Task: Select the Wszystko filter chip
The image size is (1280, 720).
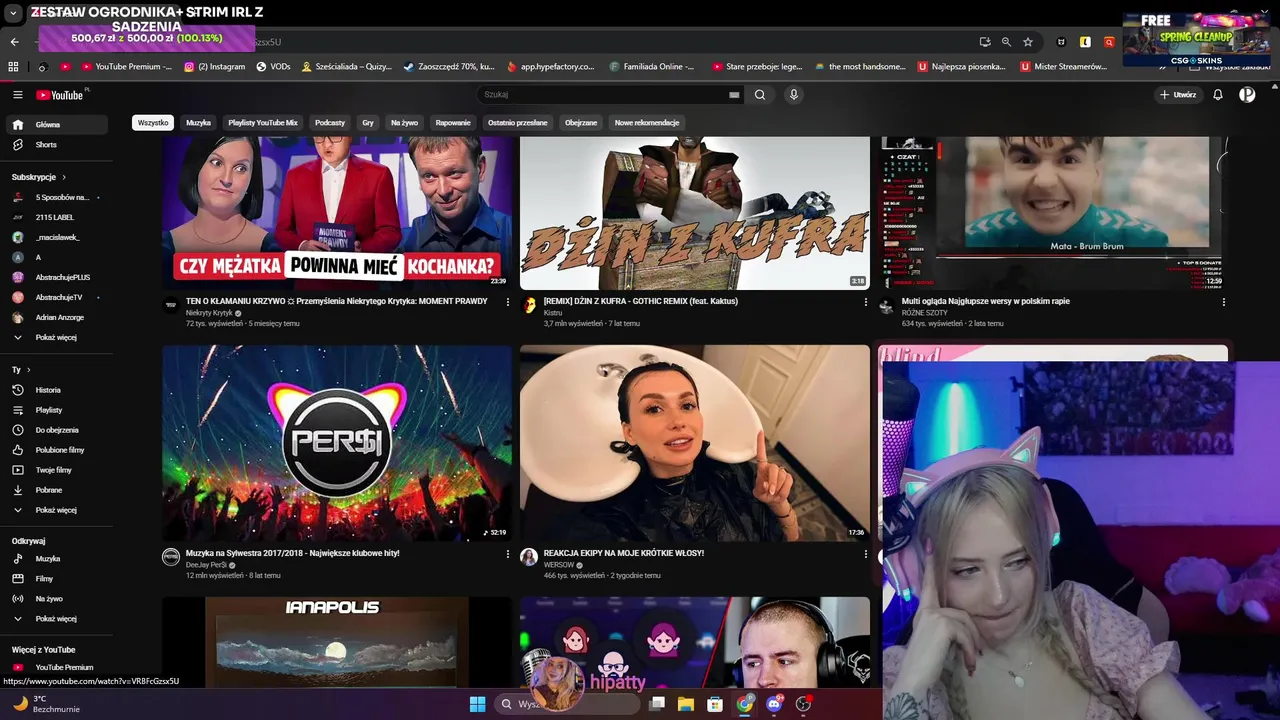Action: 153,123
